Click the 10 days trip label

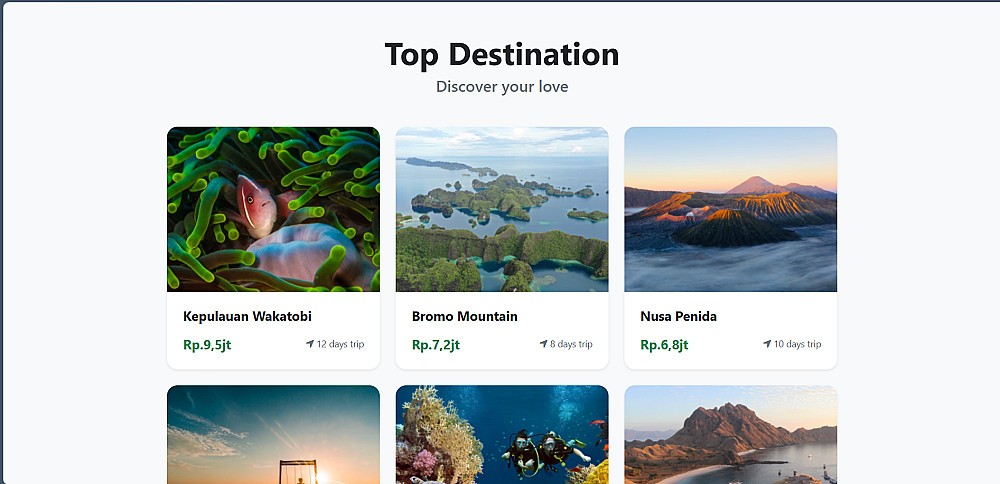click(797, 344)
